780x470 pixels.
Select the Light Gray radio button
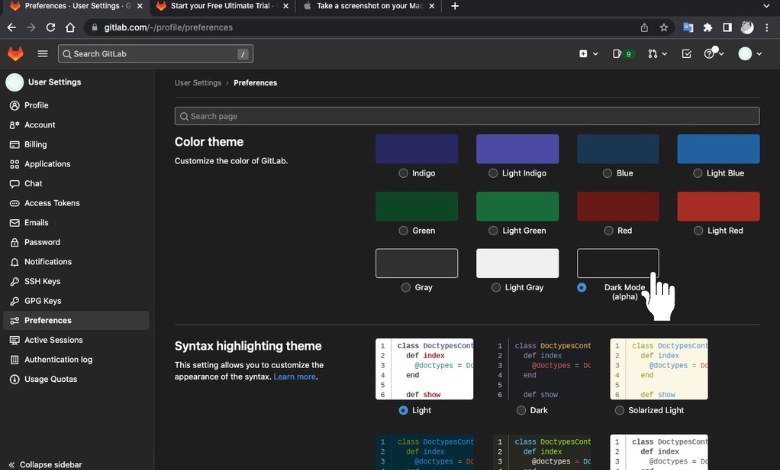tap(496, 287)
